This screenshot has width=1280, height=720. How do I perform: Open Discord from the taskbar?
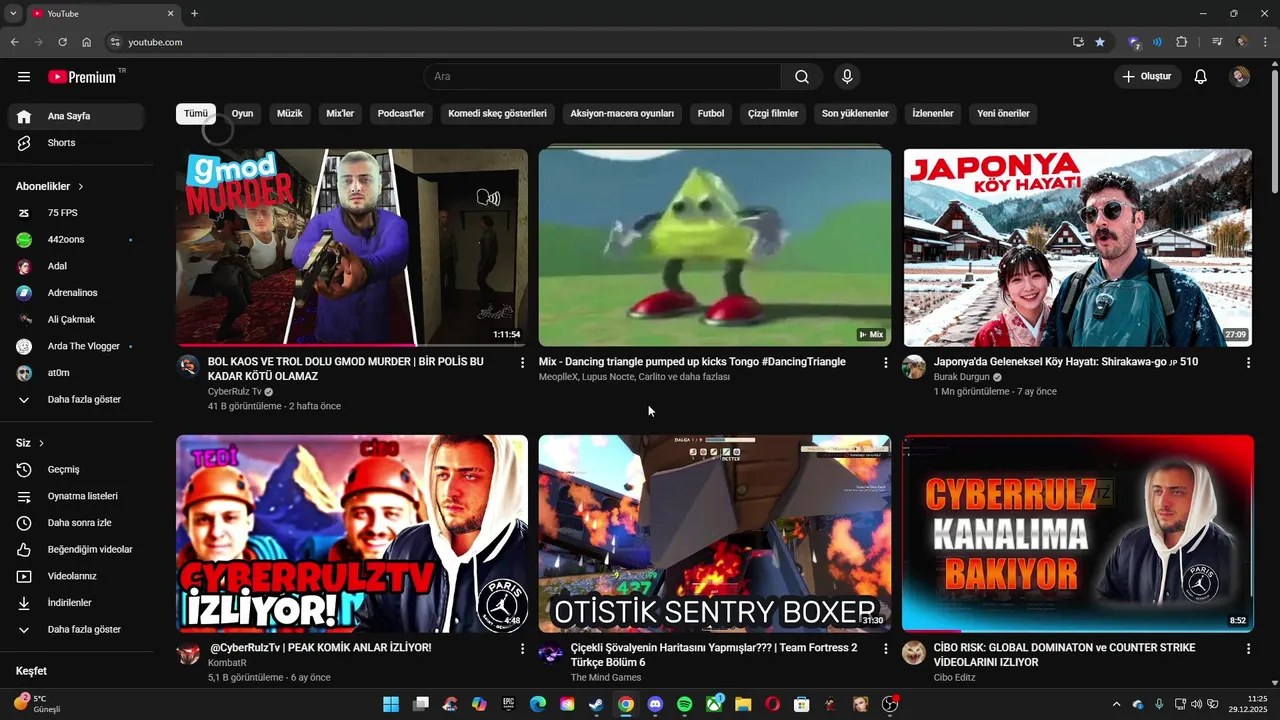coord(655,704)
